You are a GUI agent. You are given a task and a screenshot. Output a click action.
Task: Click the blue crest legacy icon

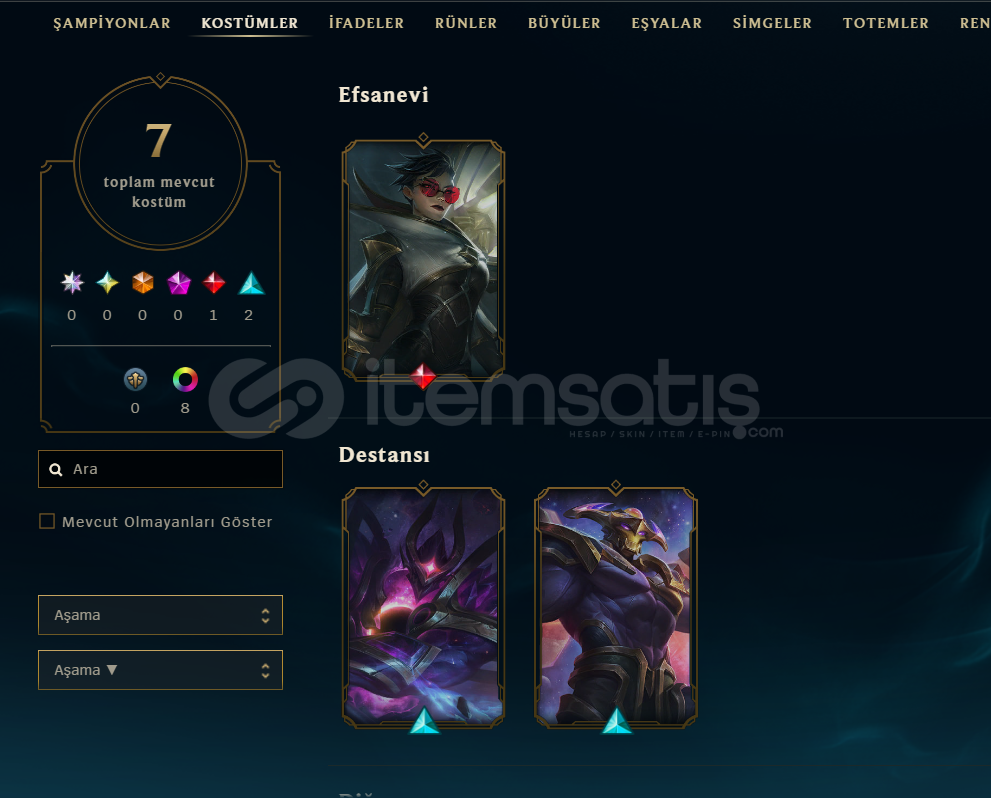pos(135,379)
